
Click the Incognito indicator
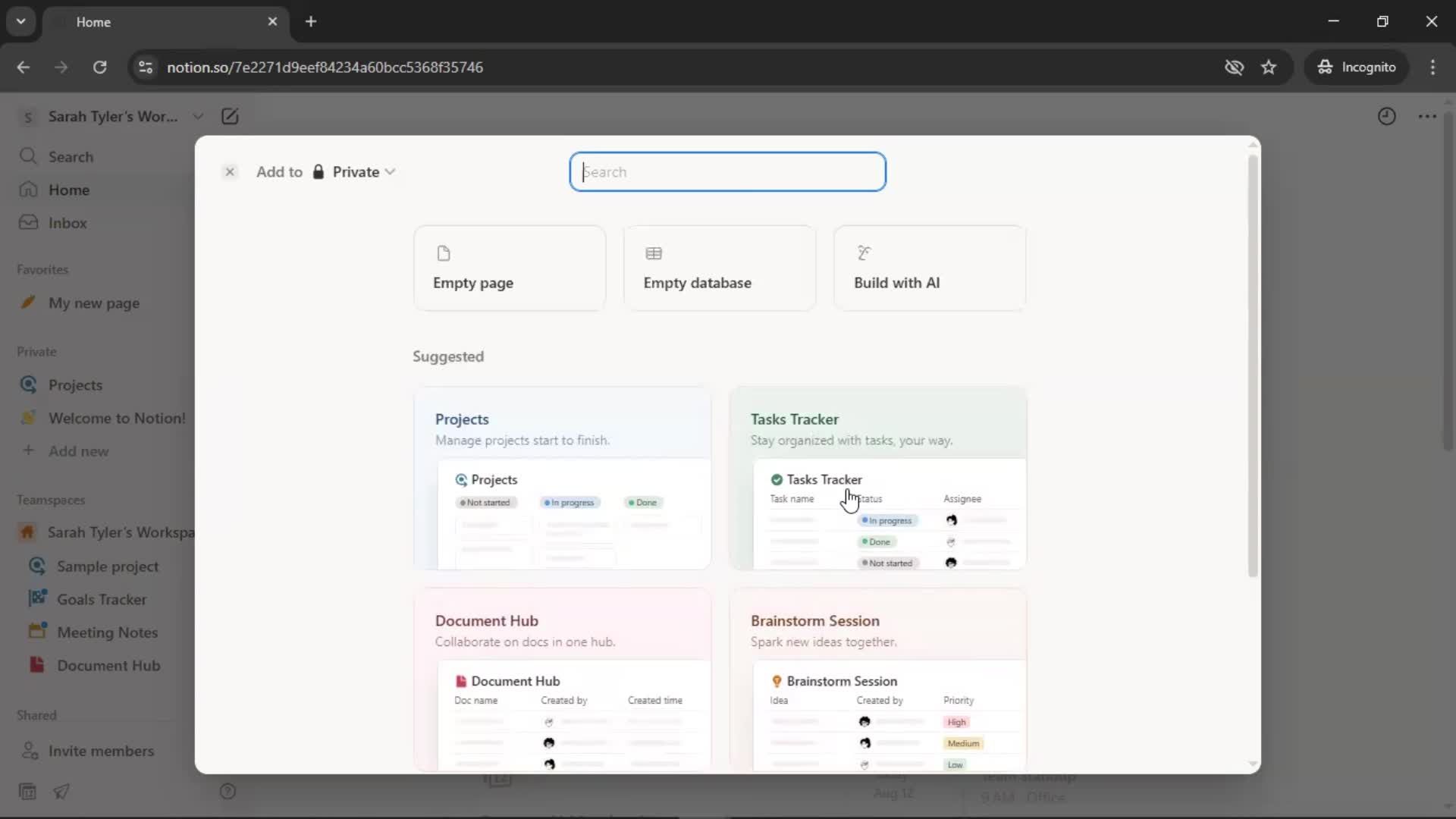[1356, 67]
